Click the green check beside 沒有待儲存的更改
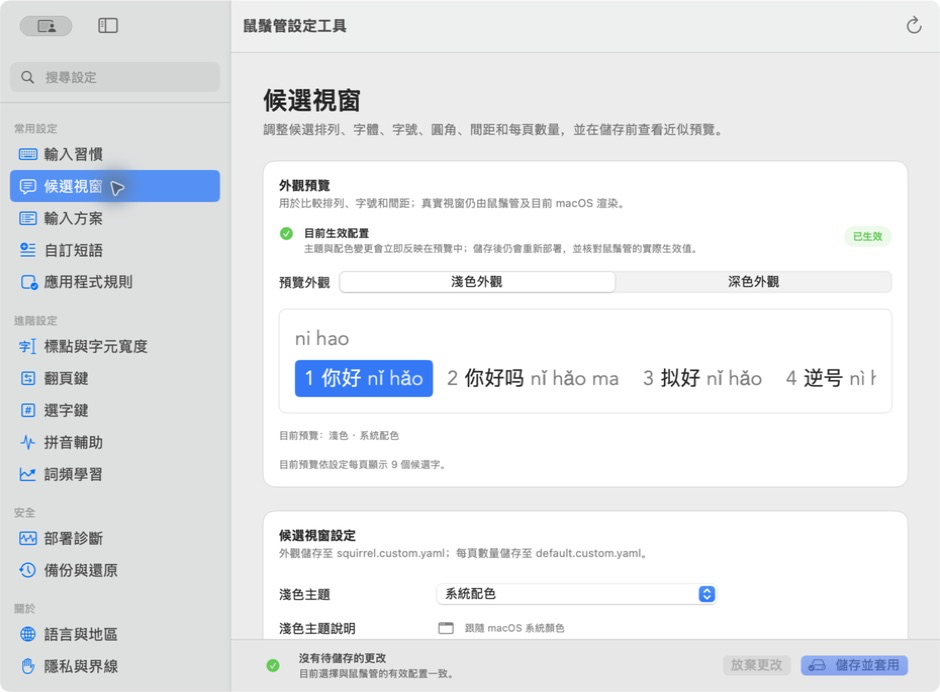940x692 pixels. point(273,665)
